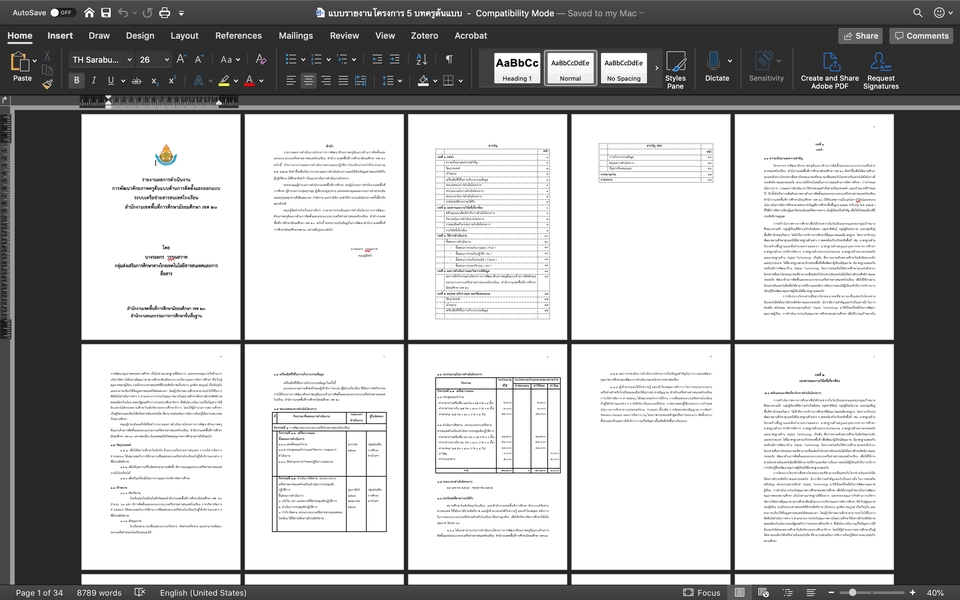Open the borders dropdown arrow
Viewport: 960px width, 600px height.
point(460,80)
